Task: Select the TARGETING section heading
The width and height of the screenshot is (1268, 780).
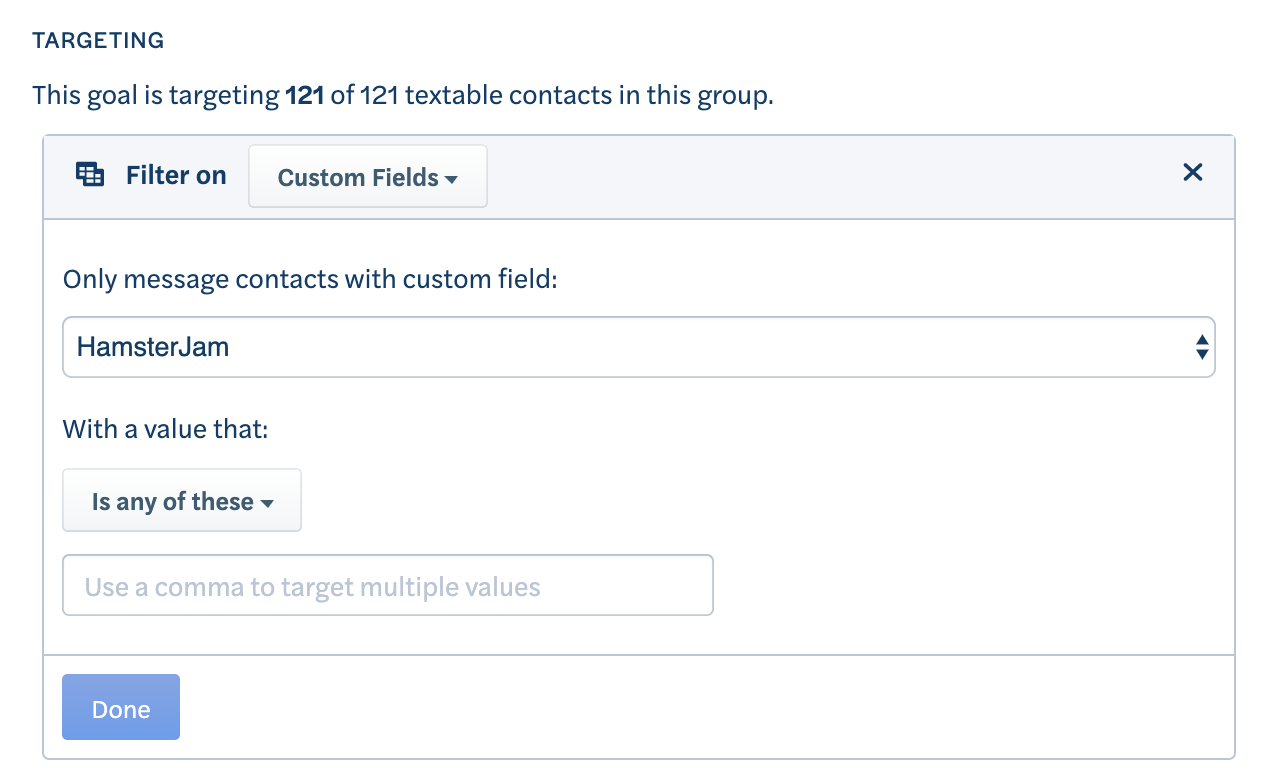Action: click(x=98, y=41)
